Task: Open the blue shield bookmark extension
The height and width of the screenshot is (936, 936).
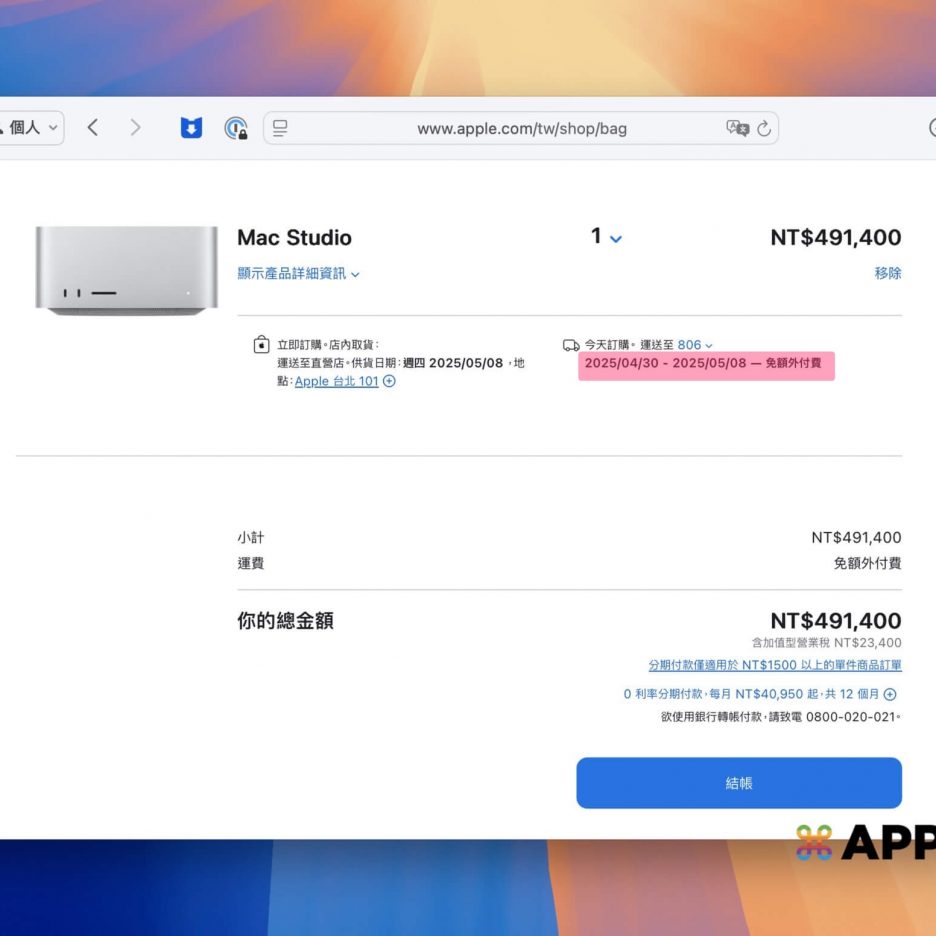Action: (x=191, y=128)
